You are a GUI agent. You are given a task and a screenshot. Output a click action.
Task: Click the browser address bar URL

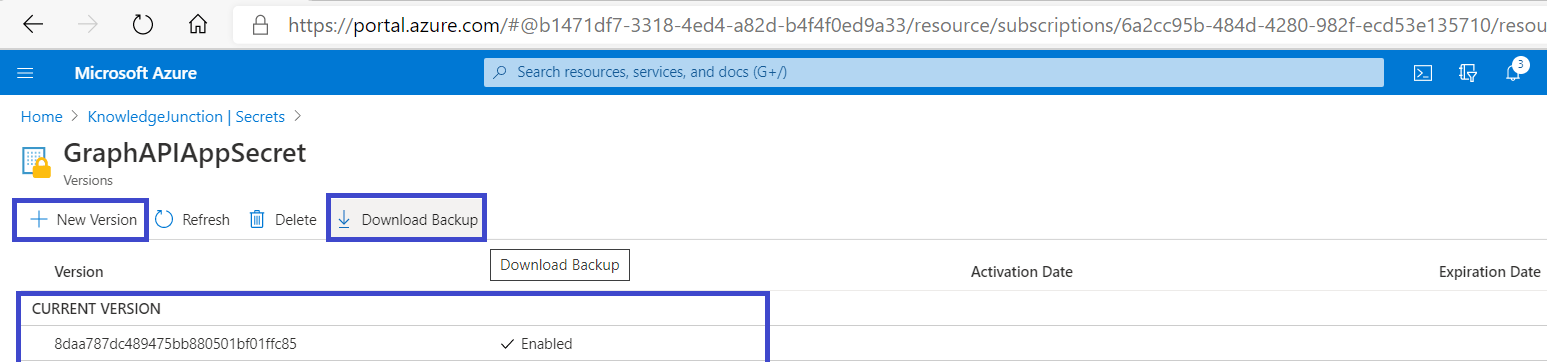[x=917, y=23]
